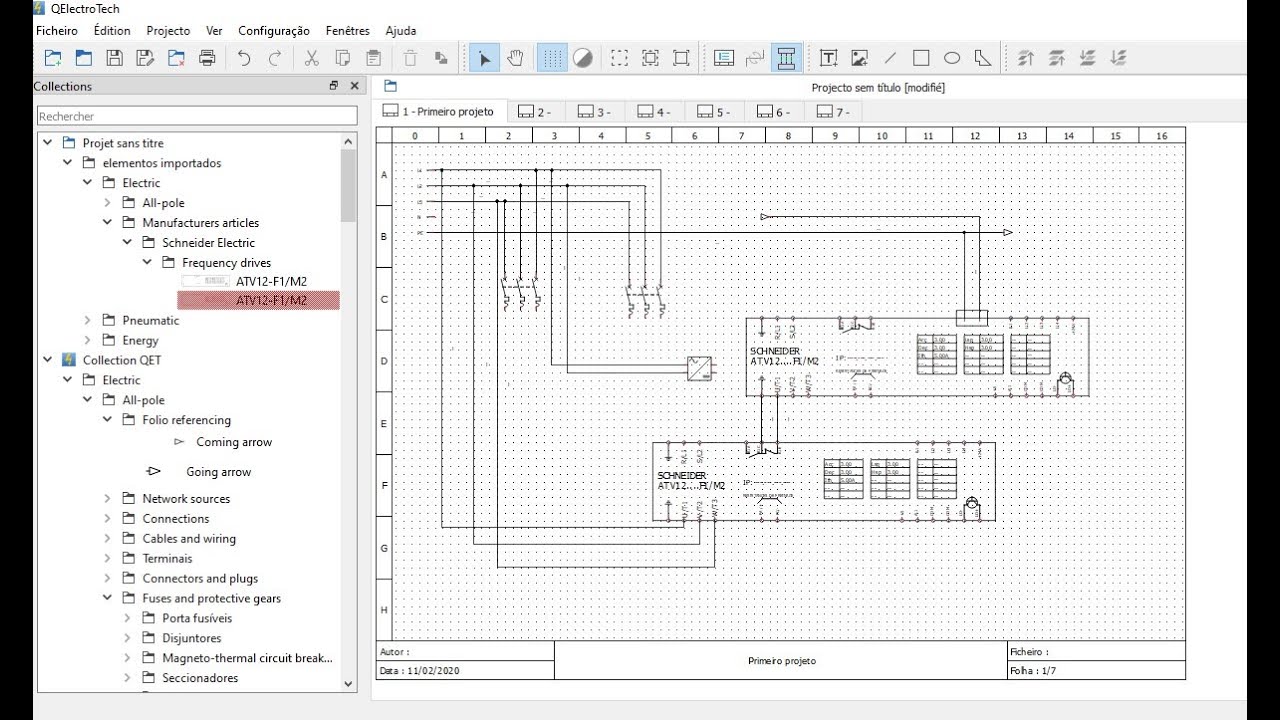The image size is (1280, 720).
Task: Select the add text field tool
Action: (828, 58)
